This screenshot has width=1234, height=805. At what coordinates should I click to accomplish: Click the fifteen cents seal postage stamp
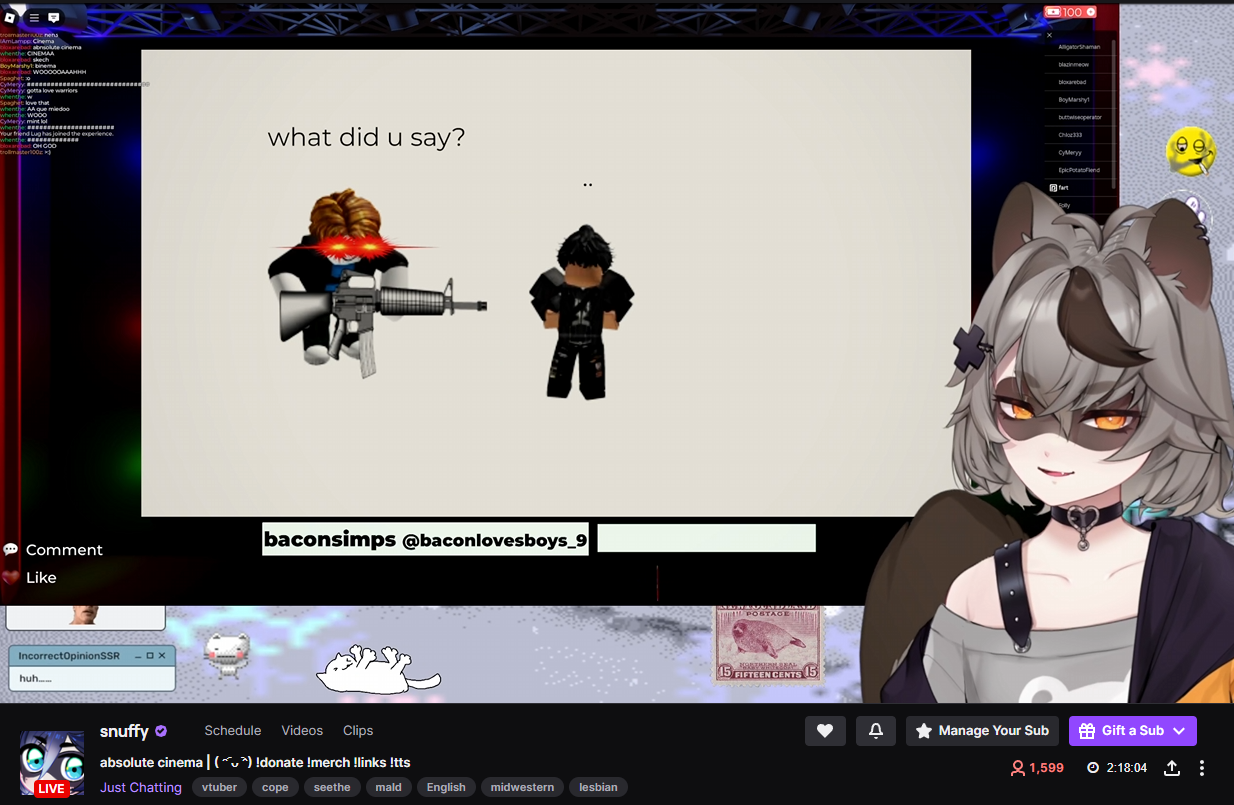769,643
